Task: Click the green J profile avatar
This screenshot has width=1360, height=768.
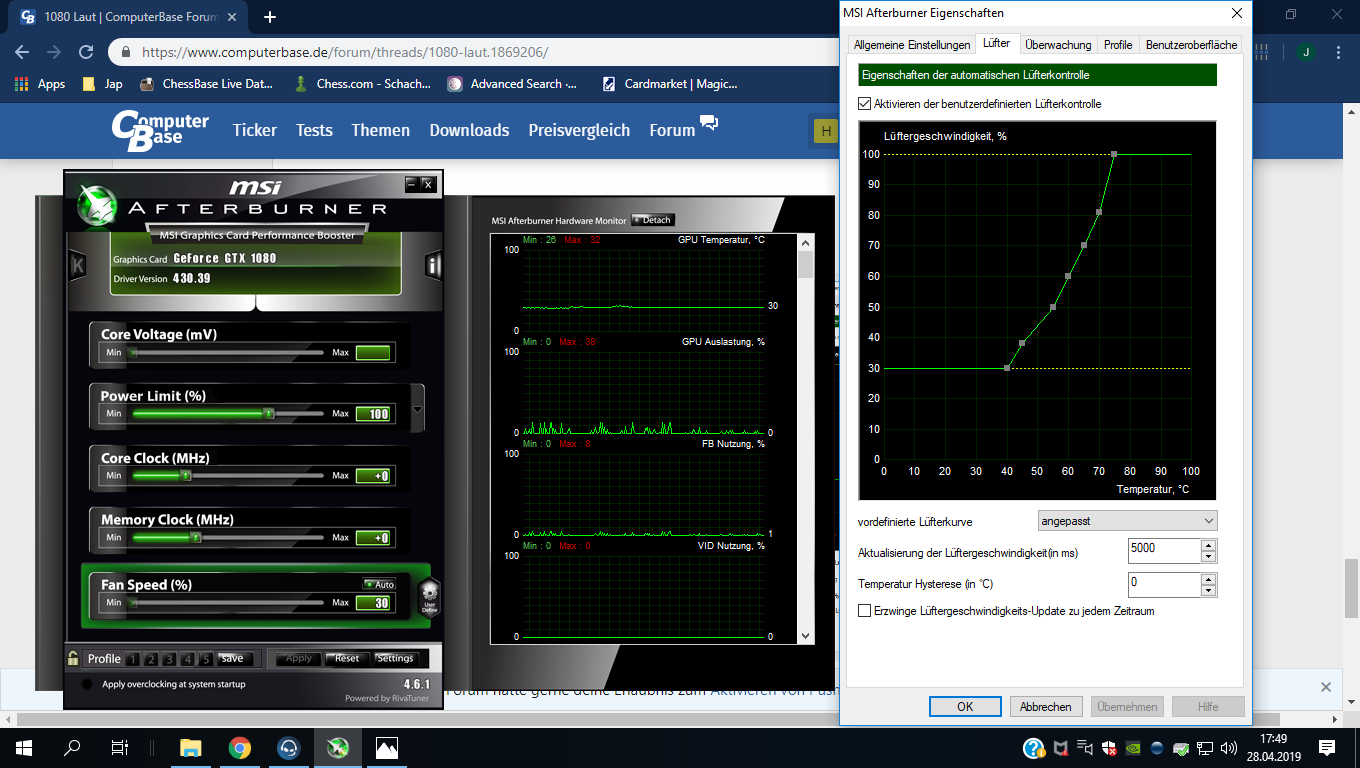Action: [x=1305, y=52]
